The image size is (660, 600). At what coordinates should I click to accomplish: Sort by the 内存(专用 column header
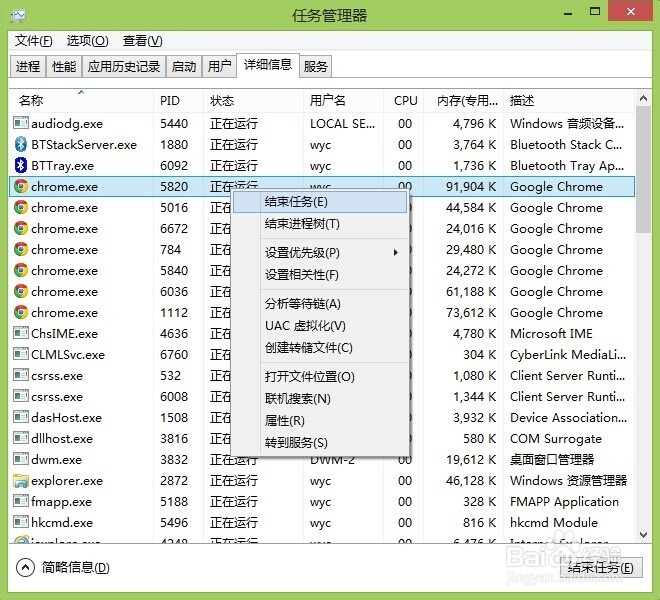(x=463, y=100)
